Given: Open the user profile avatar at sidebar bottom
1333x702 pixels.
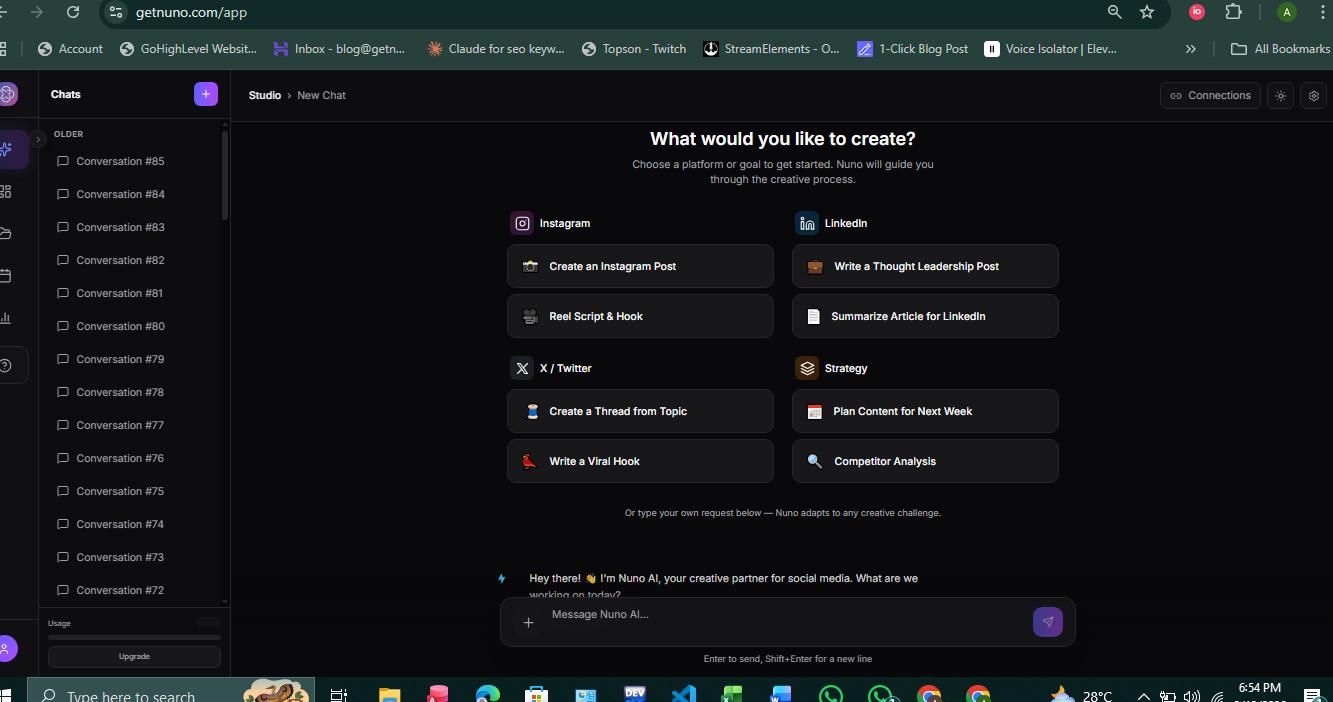Looking at the screenshot, I should 6,649.
